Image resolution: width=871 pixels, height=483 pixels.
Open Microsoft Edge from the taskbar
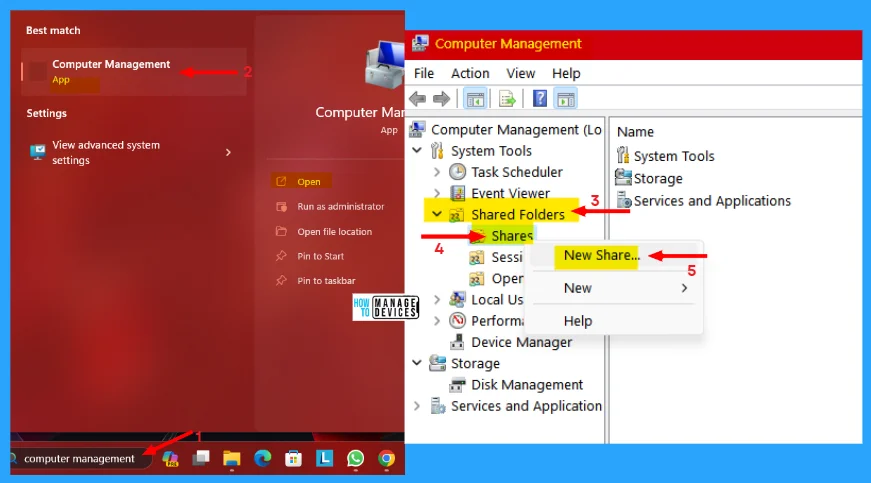tap(263, 459)
